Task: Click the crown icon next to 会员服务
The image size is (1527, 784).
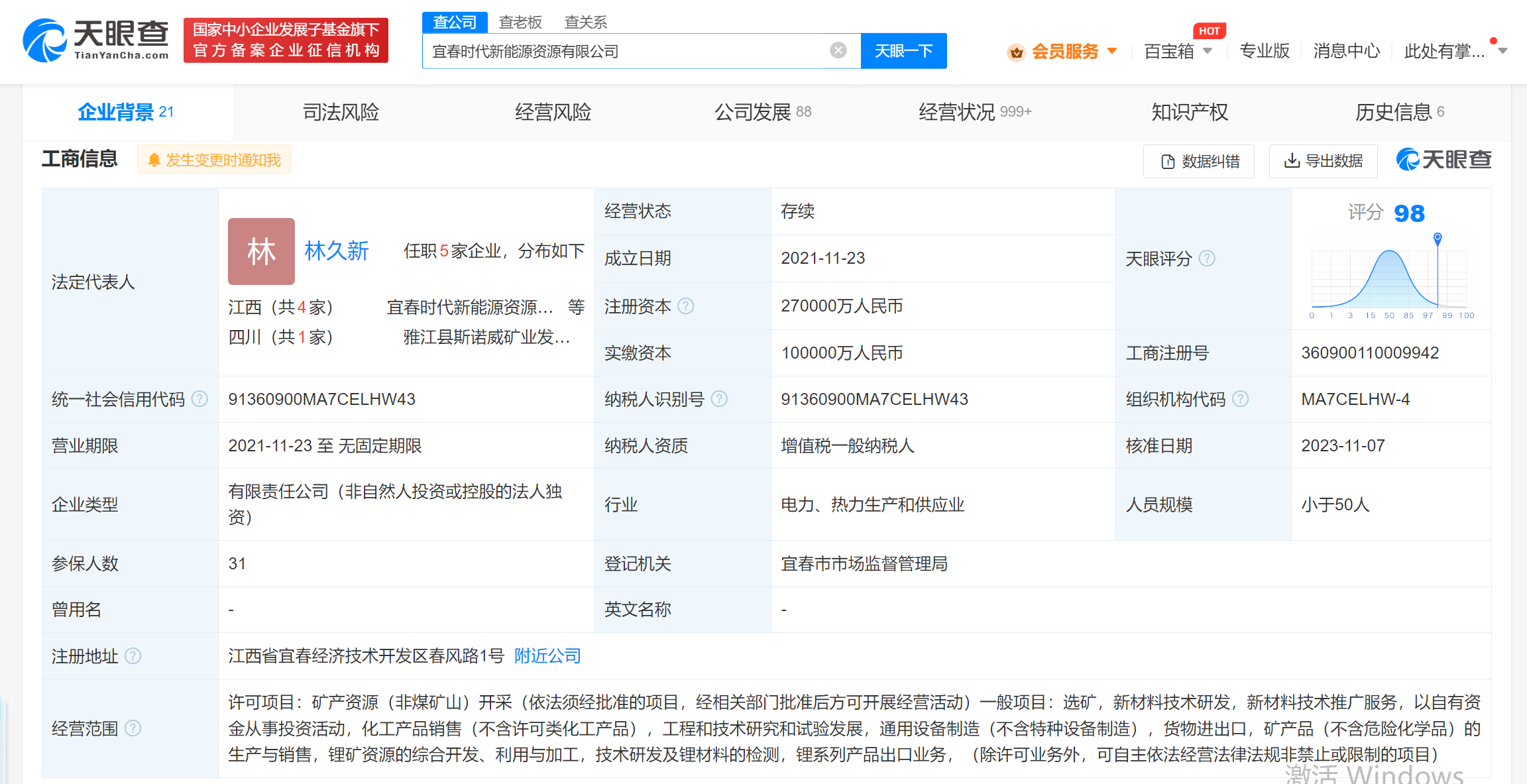Action: click(1015, 51)
